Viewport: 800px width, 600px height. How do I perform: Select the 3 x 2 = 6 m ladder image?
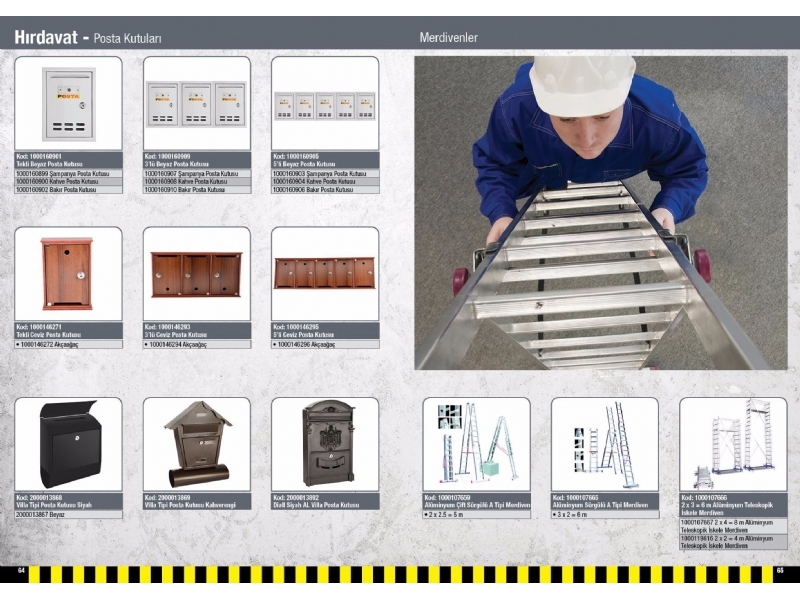[604, 445]
